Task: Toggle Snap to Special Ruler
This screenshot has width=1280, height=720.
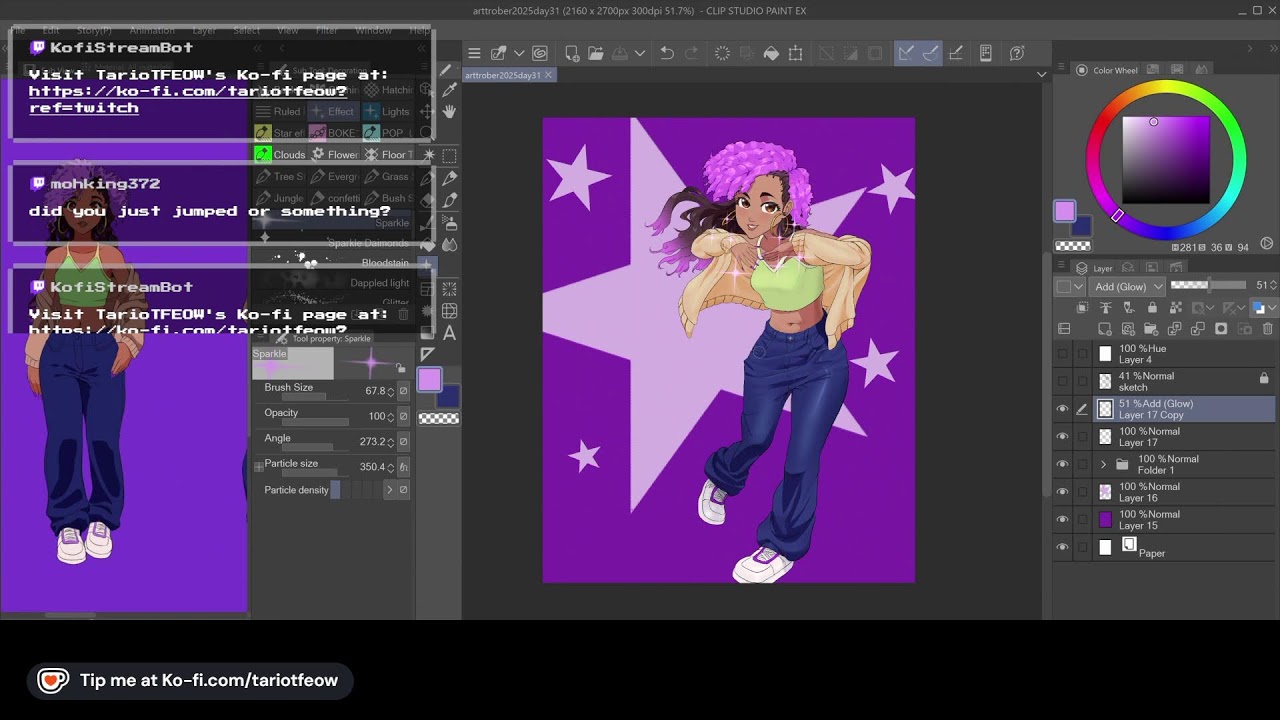Action: coord(931,53)
